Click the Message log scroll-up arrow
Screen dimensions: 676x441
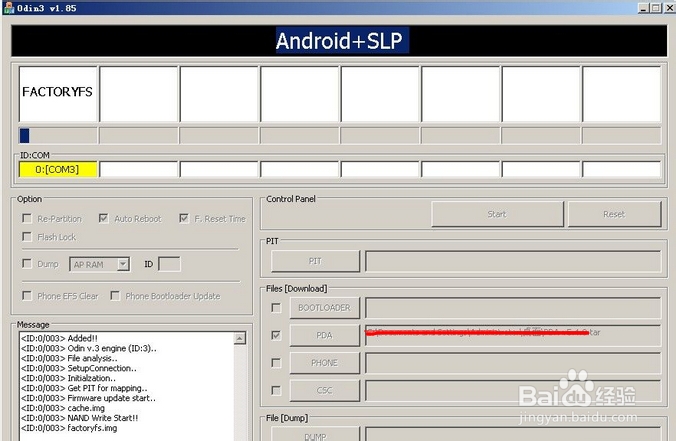click(x=240, y=338)
